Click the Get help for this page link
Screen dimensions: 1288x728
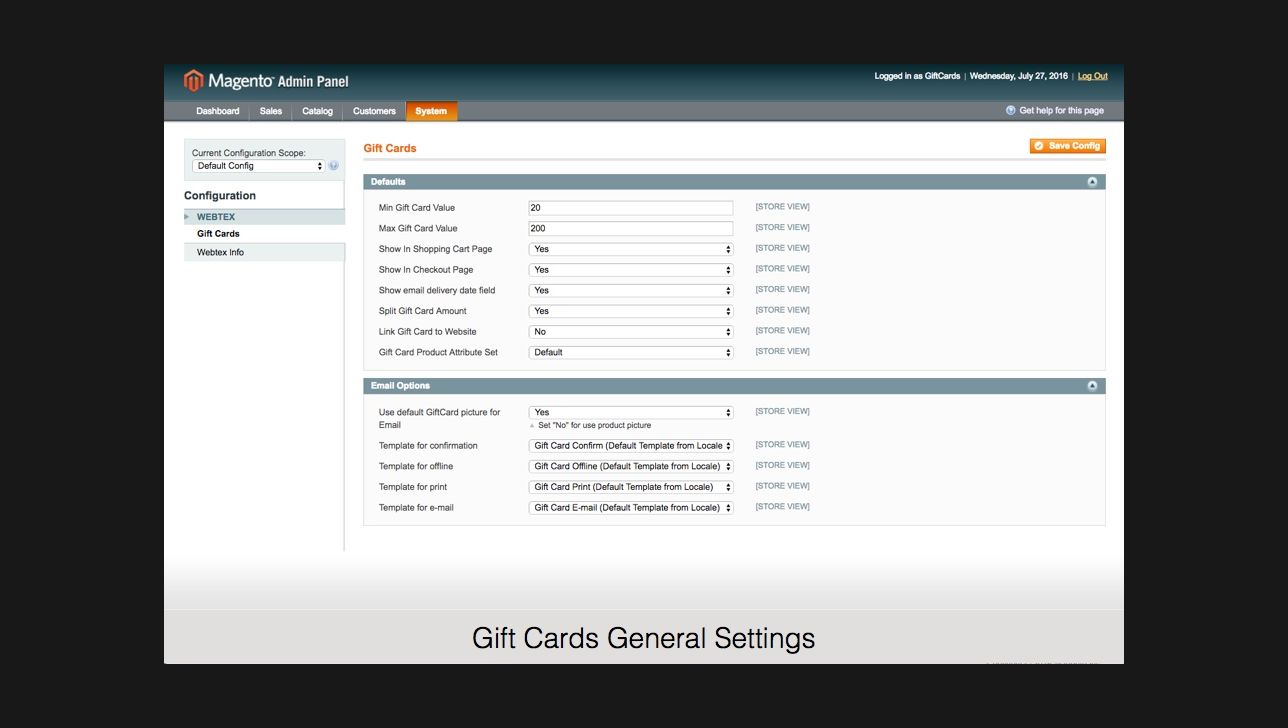[x=1061, y=111]
